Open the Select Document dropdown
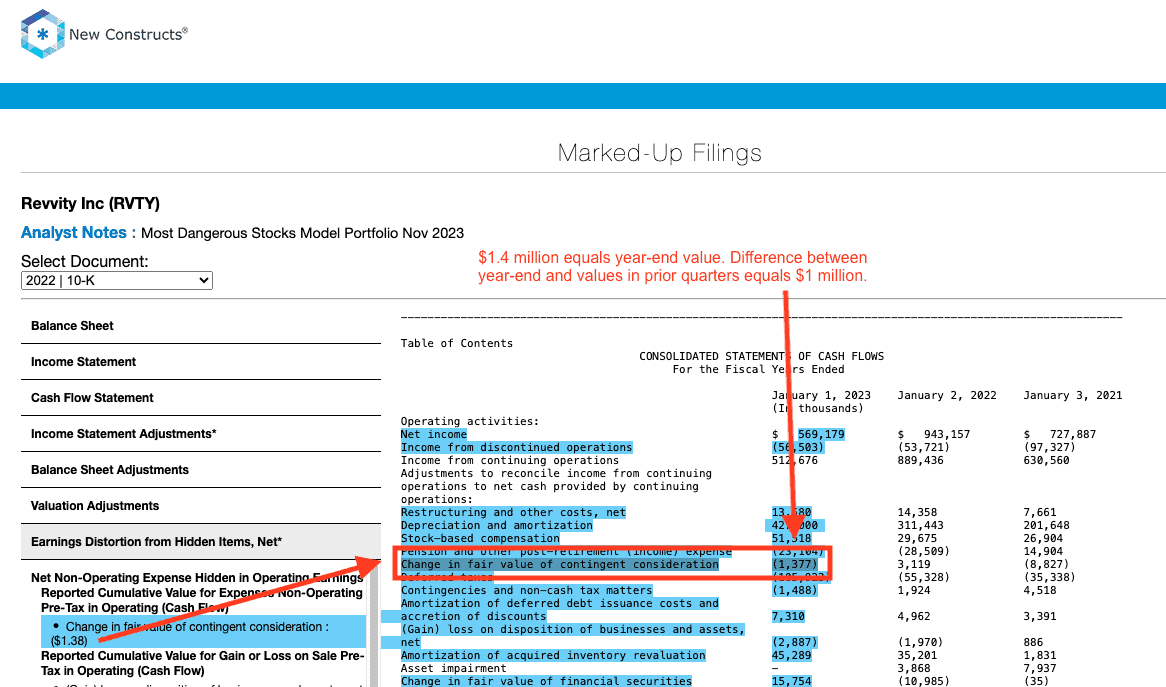 click(117, 280)
